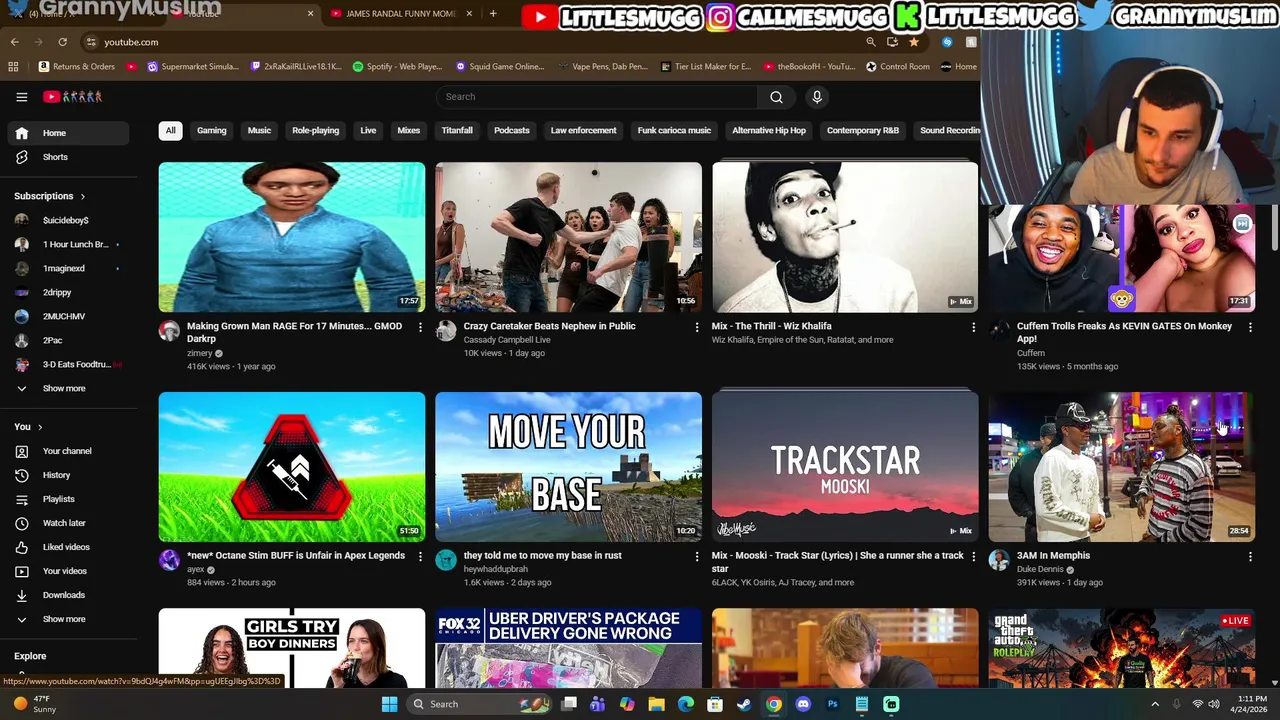Open the Chrome apps grid in bookmarks bar
1280x720 pixels.
(13, 67)
